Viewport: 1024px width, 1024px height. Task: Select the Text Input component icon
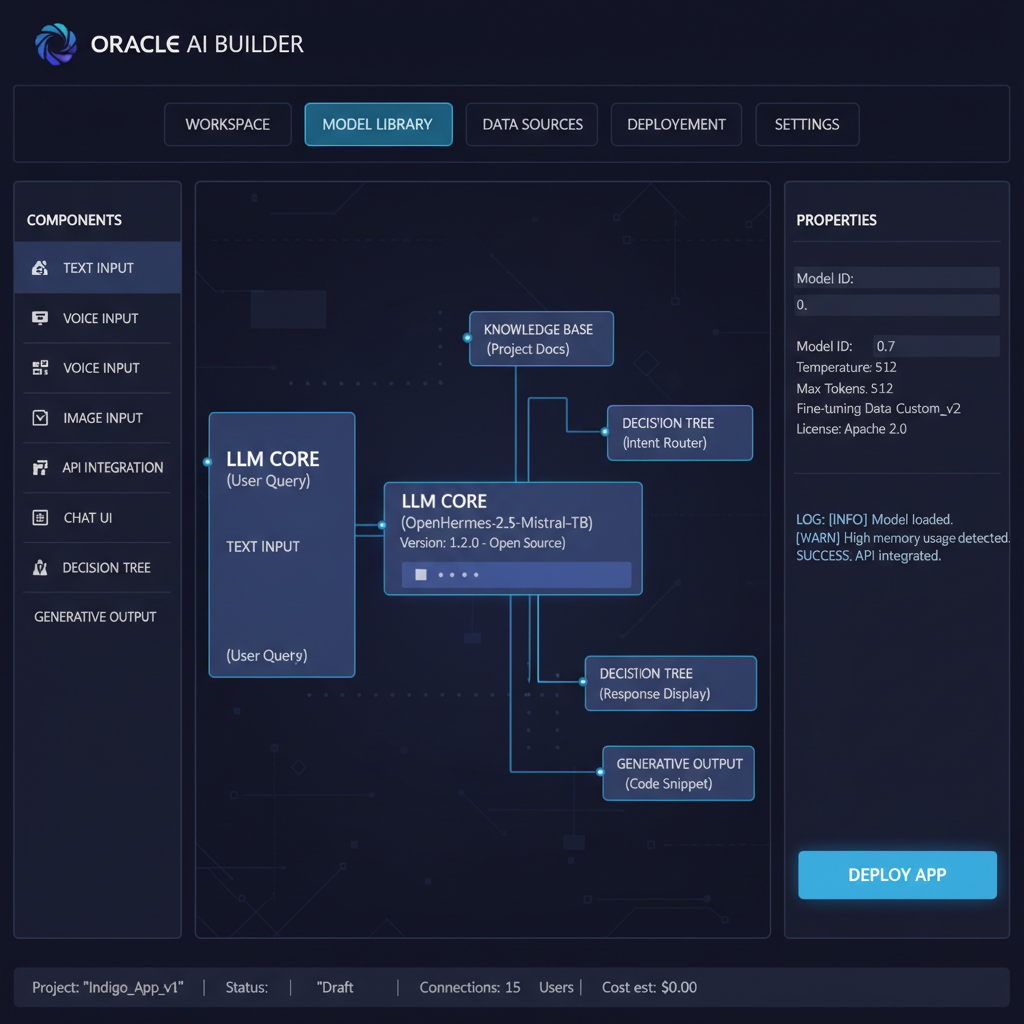click(x=40, y=268)
